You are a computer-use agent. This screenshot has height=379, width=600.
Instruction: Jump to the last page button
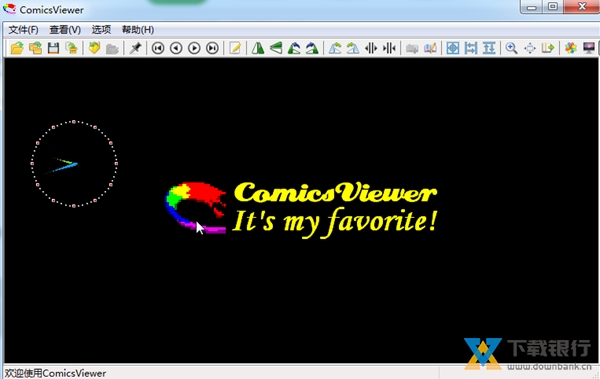pos(212,48)
